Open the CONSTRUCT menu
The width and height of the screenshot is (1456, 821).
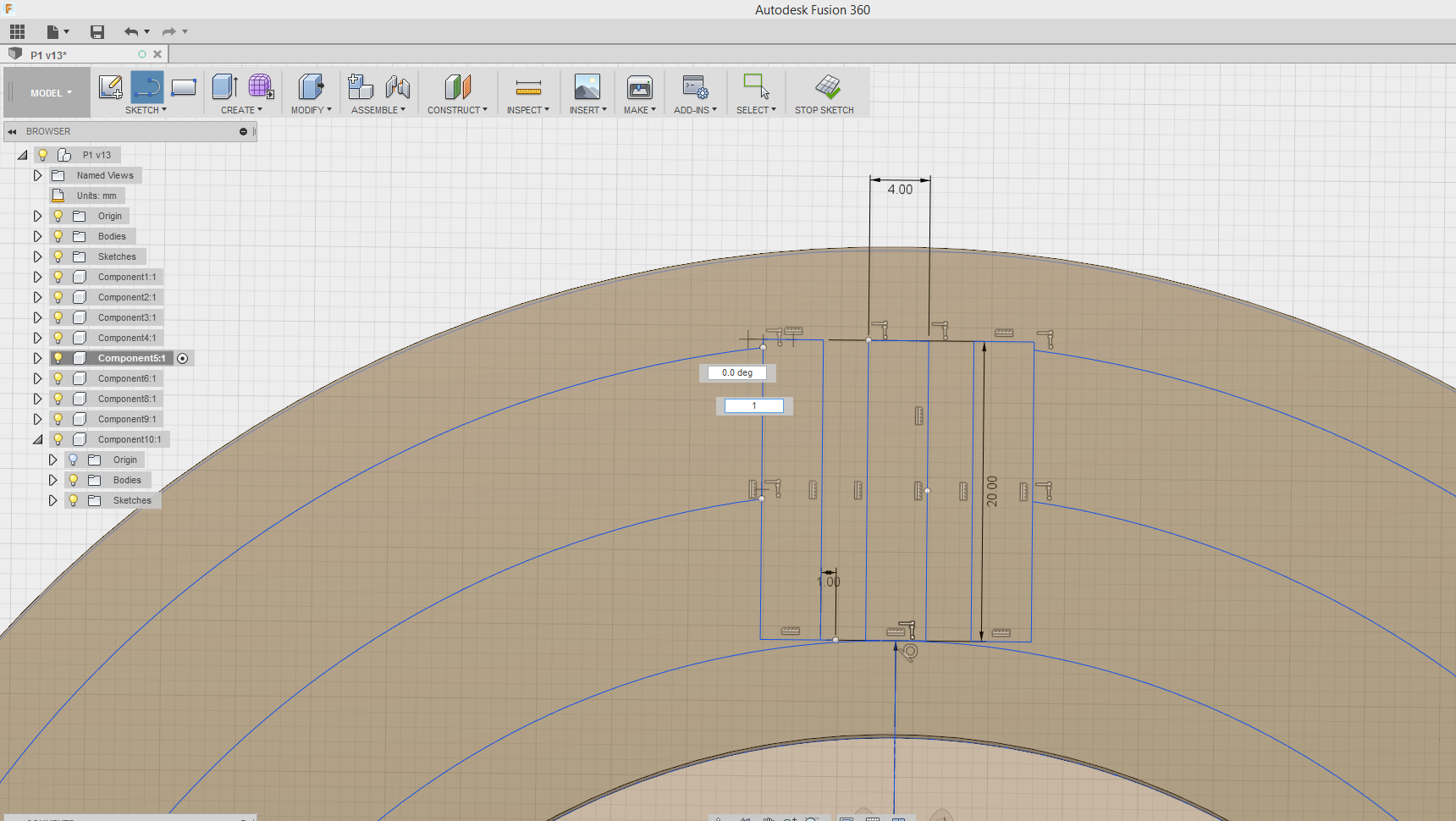[457, 110]
